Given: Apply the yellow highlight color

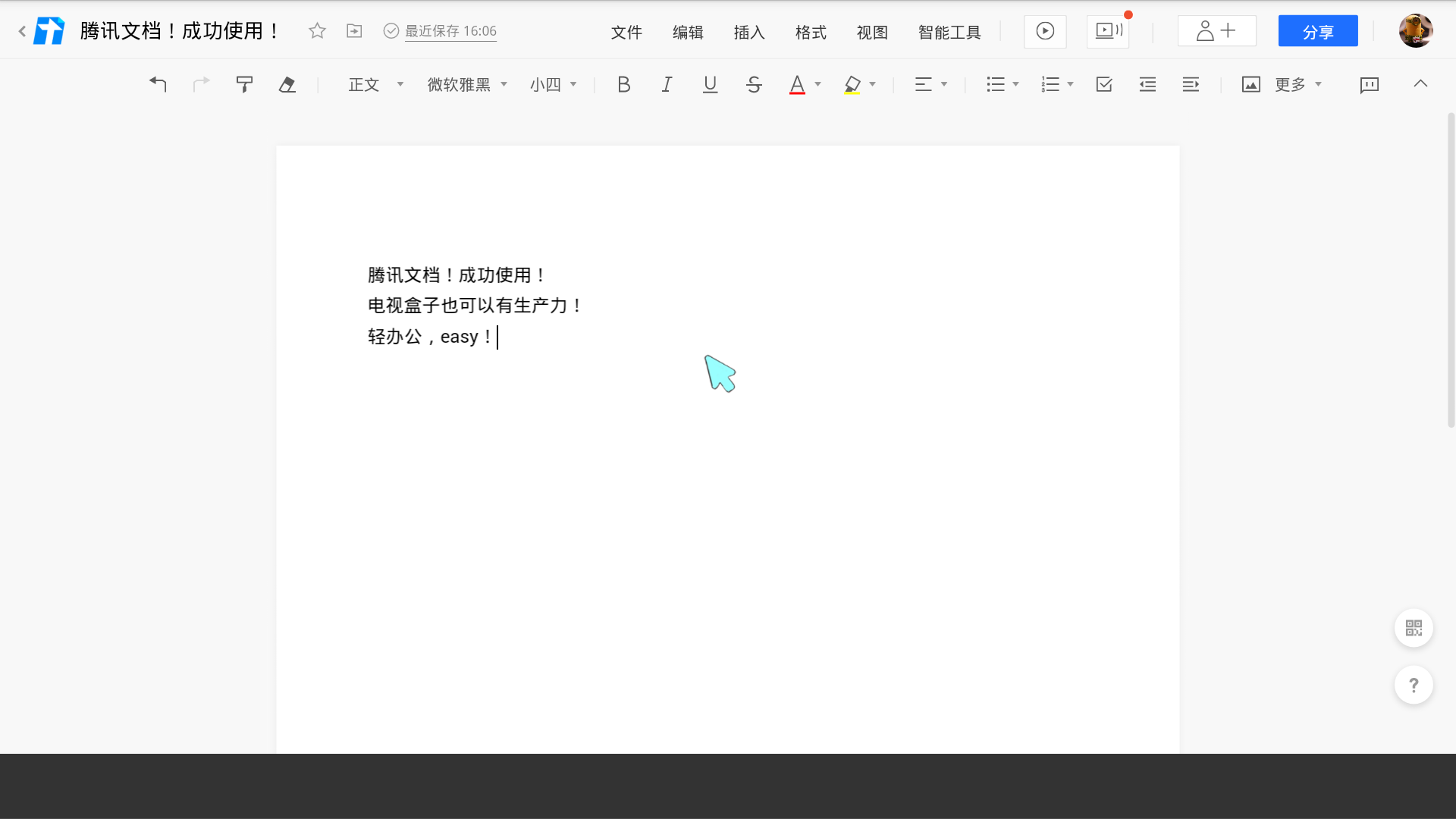Looking at the screenshot, I should [852, 84].
